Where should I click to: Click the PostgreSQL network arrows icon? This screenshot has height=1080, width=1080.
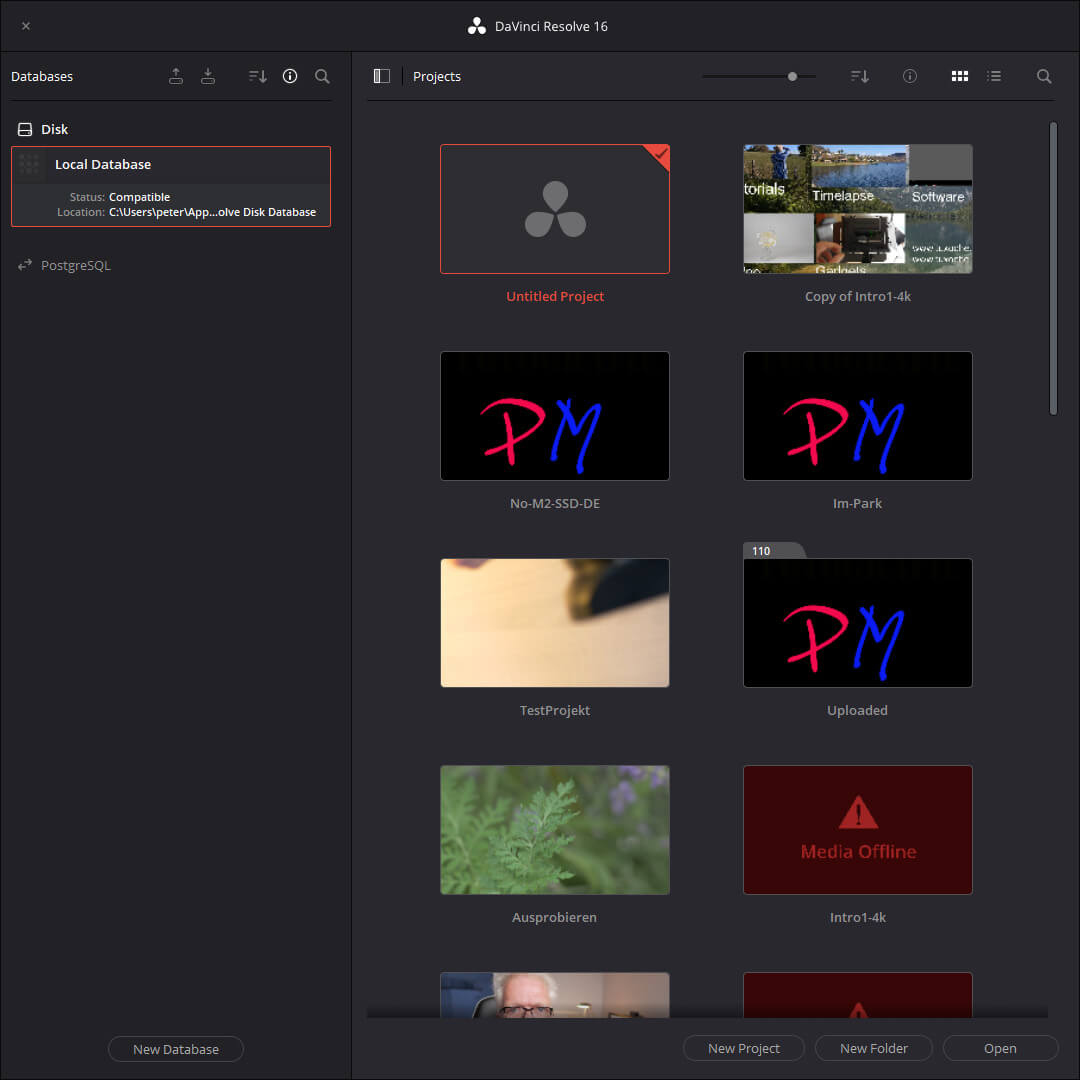point(25,265)
